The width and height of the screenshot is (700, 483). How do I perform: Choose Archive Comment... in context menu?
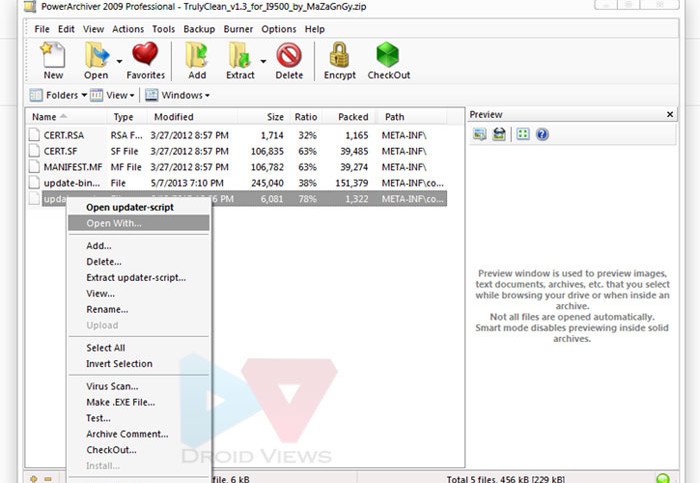[138, 434]
